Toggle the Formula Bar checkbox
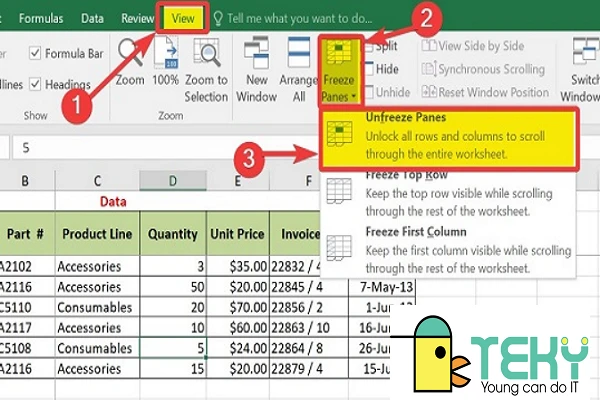Screen dimensions: 600x400 tap(35, 53)
